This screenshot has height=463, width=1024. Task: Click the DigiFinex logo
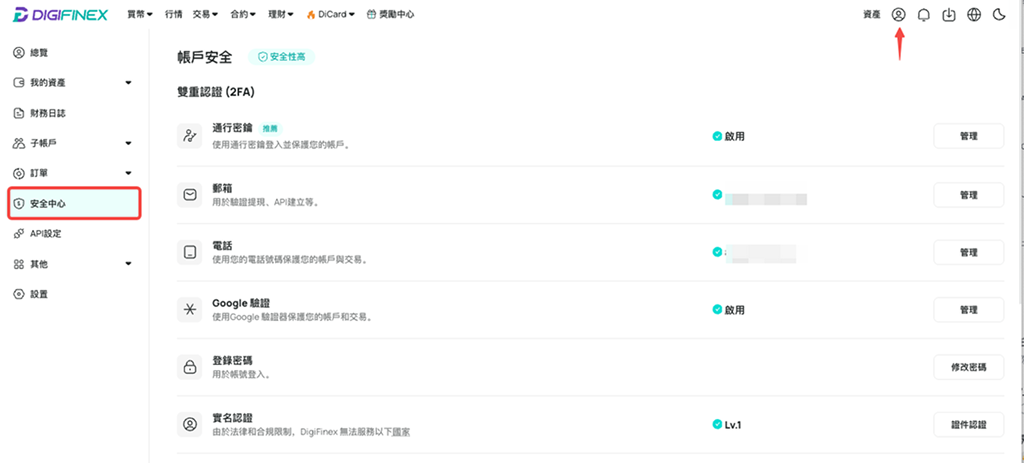click(59, 14)
